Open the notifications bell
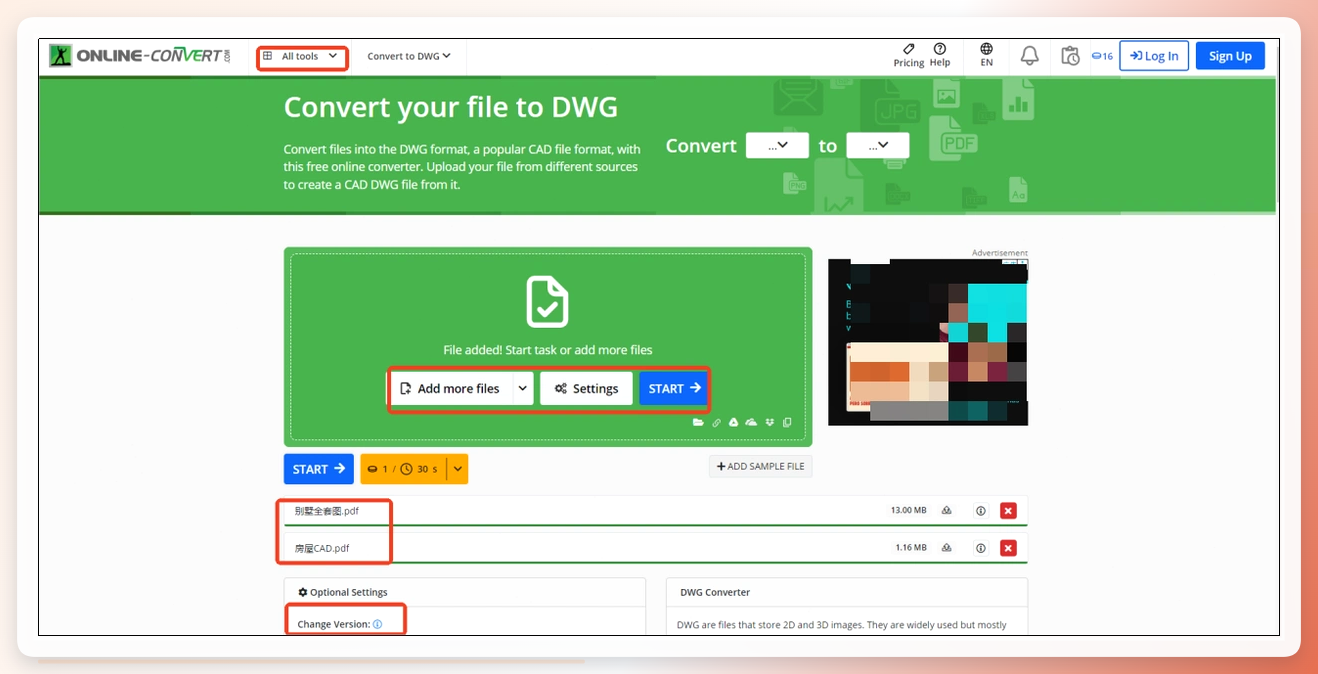Image resolution: width=1318 pixels, height=674 pixels. coord(1029,56)
